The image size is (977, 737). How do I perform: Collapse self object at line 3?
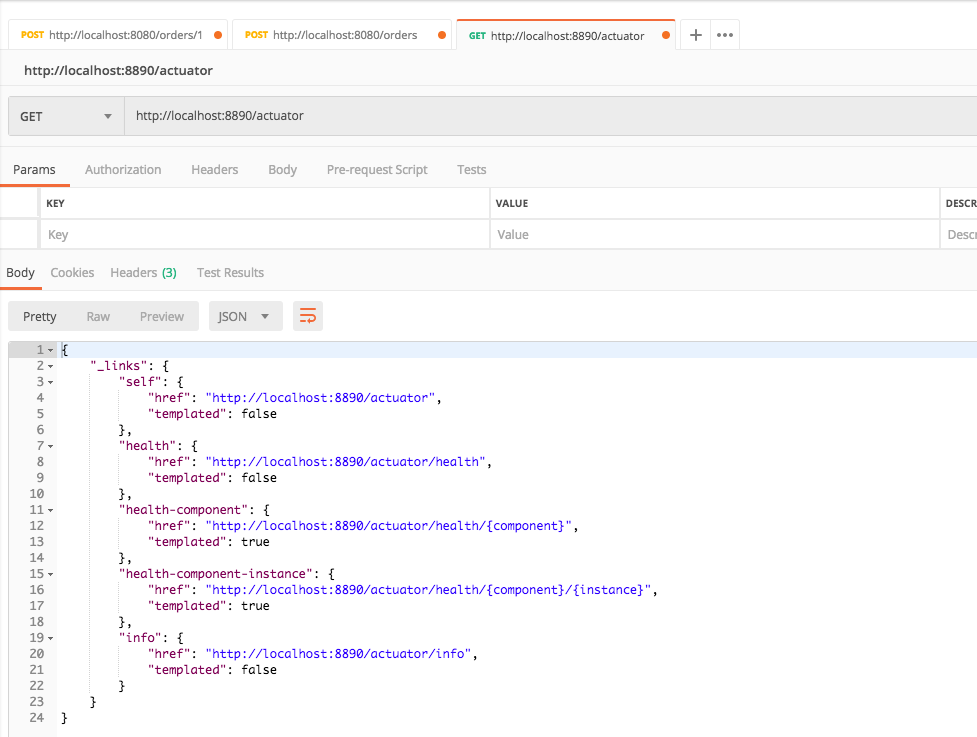tap(50, 382)
